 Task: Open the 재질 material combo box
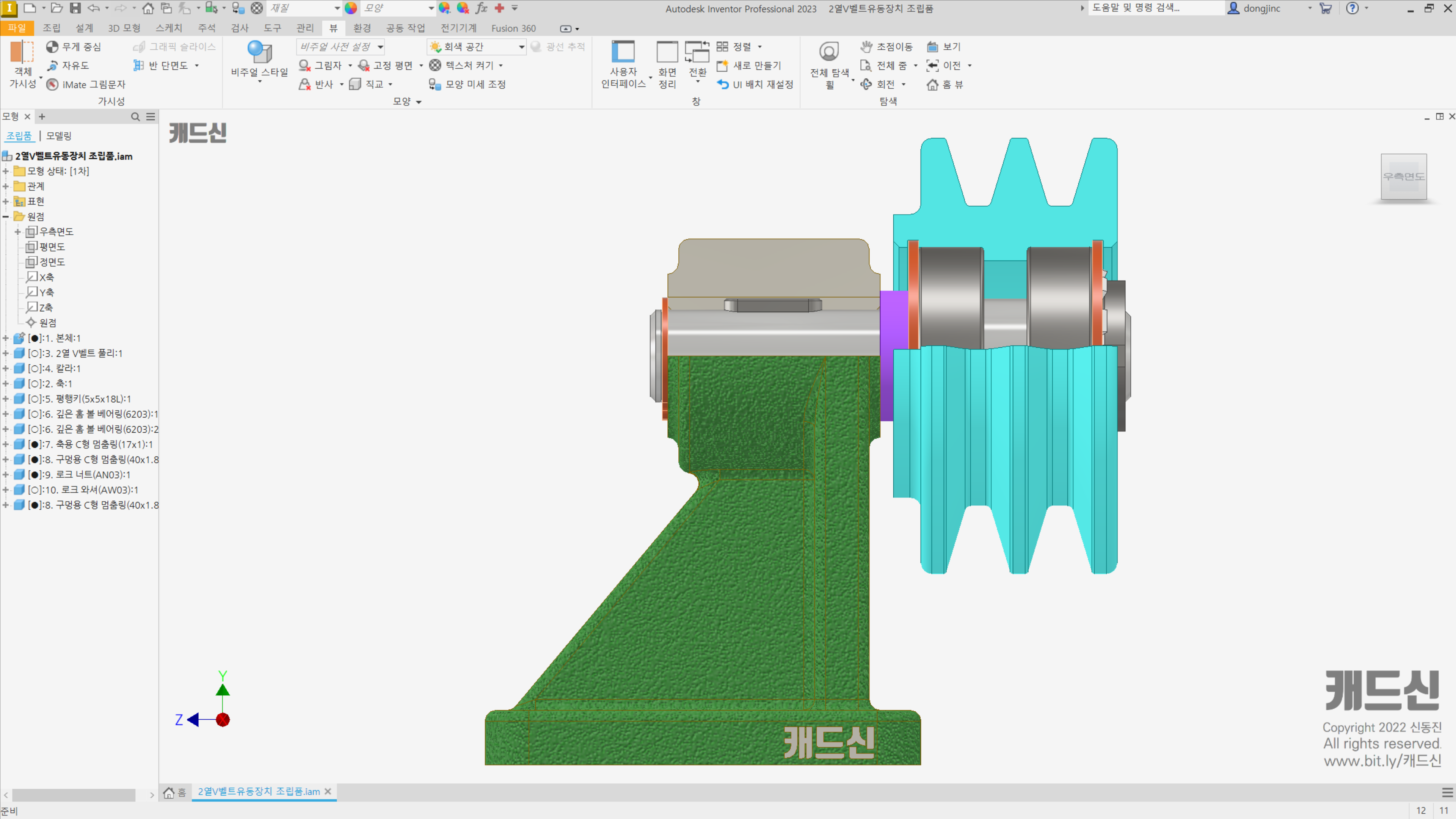[x=304, y=8]
